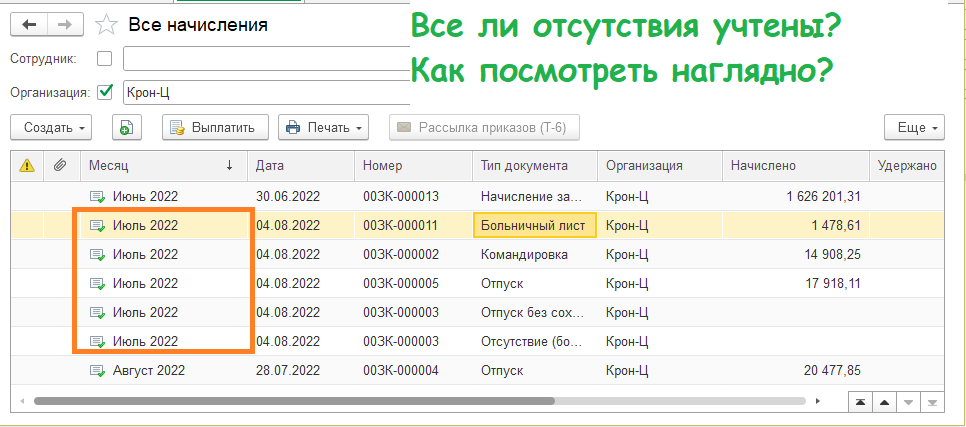Viewport: 966px width, 427px height.
Task: Move down one row with the down arrow
Action: [x=908, y=402]
